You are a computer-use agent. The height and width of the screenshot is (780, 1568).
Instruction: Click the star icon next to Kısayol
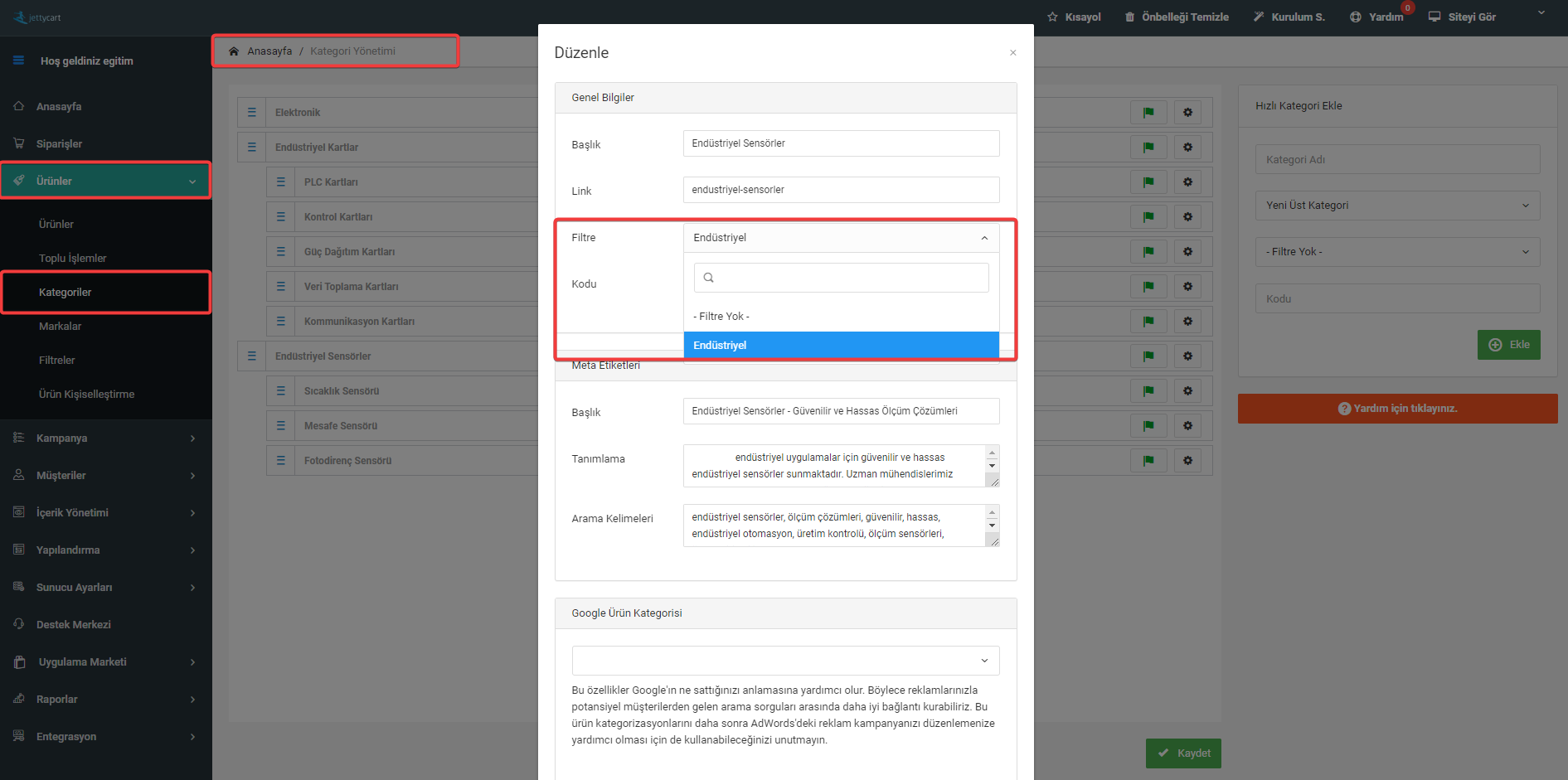tap(1052, 17)
